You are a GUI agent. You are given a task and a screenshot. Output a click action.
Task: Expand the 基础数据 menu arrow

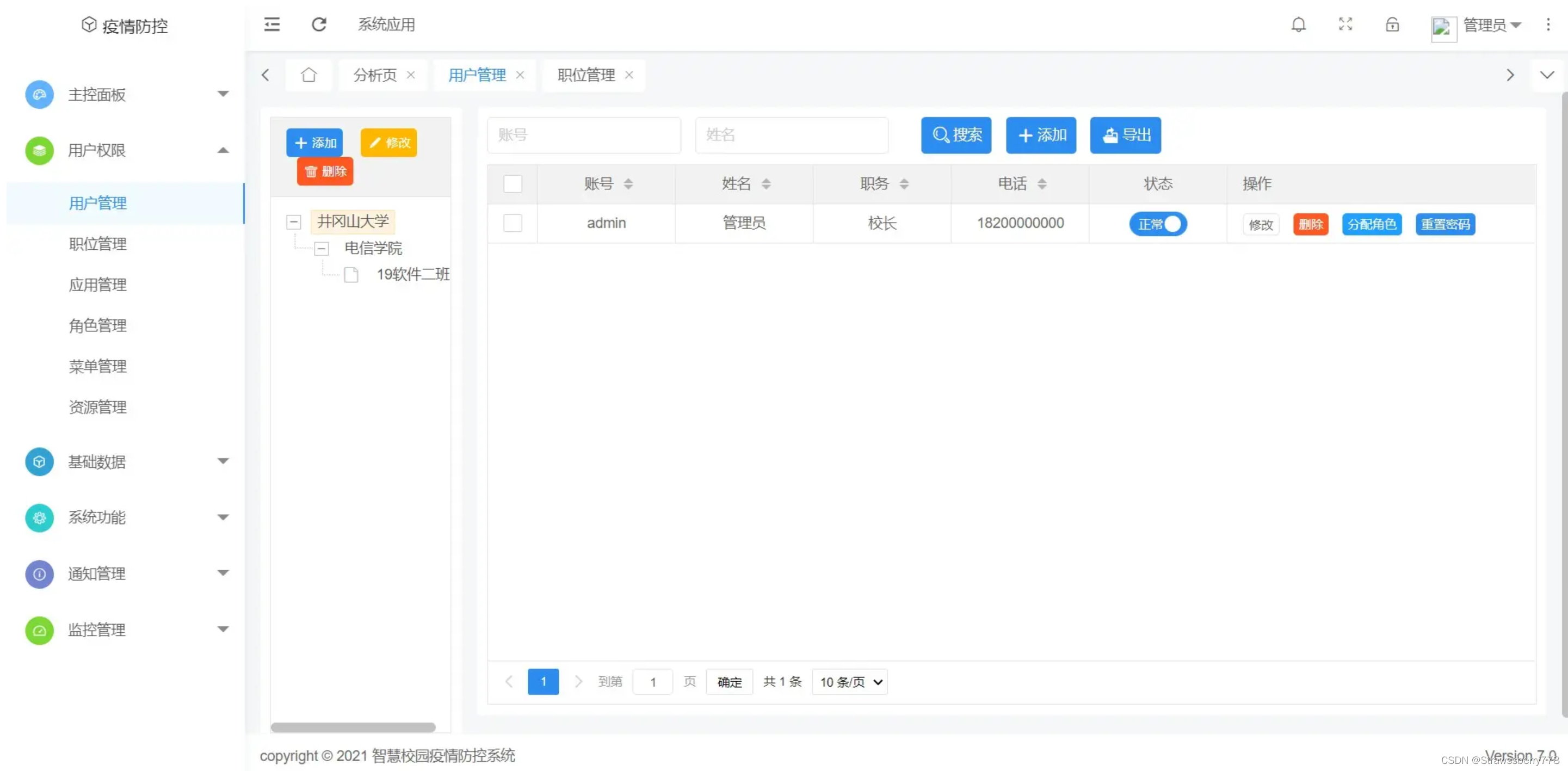tap(224, 461)
